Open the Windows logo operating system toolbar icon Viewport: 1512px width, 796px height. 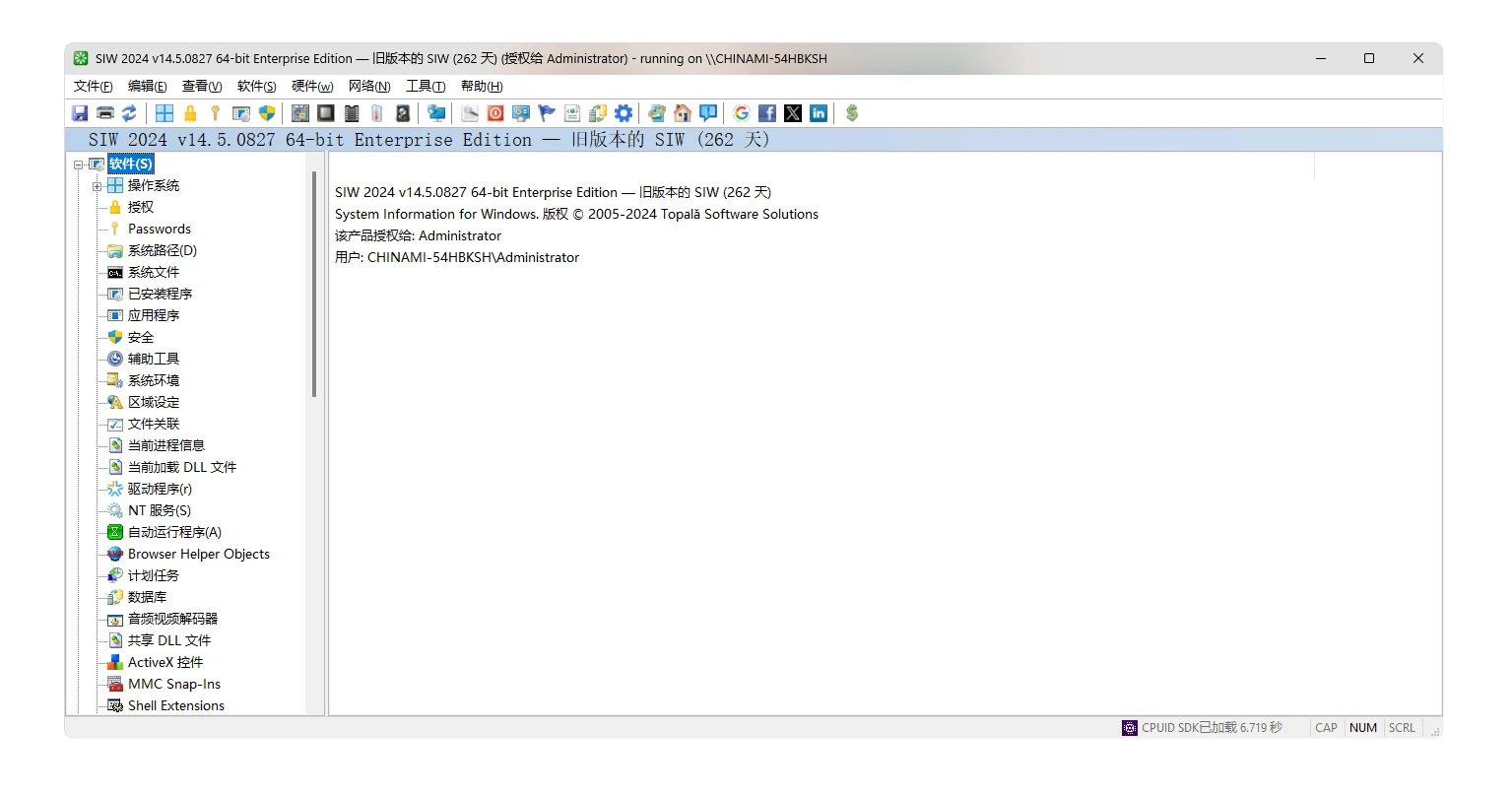point(164,113)
